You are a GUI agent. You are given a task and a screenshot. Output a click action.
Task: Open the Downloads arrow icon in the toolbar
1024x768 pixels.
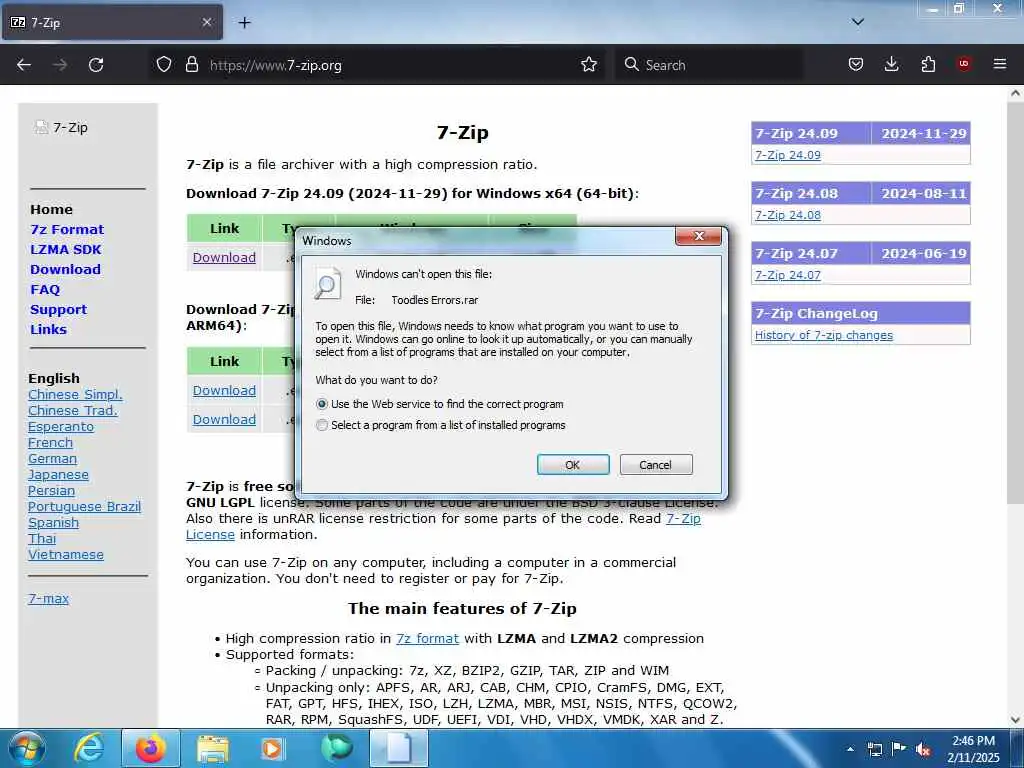click(891, 64)
